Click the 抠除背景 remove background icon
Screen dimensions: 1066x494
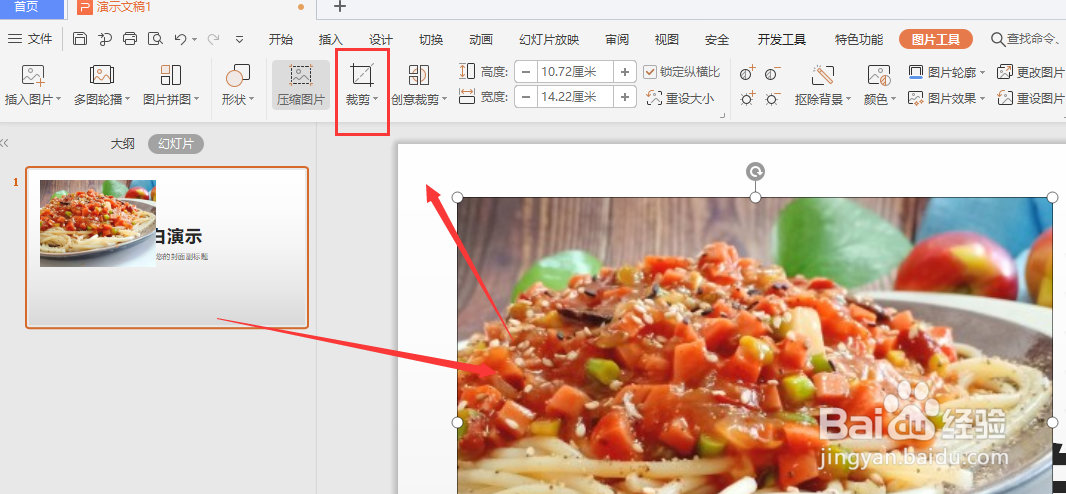pos(823,75)
